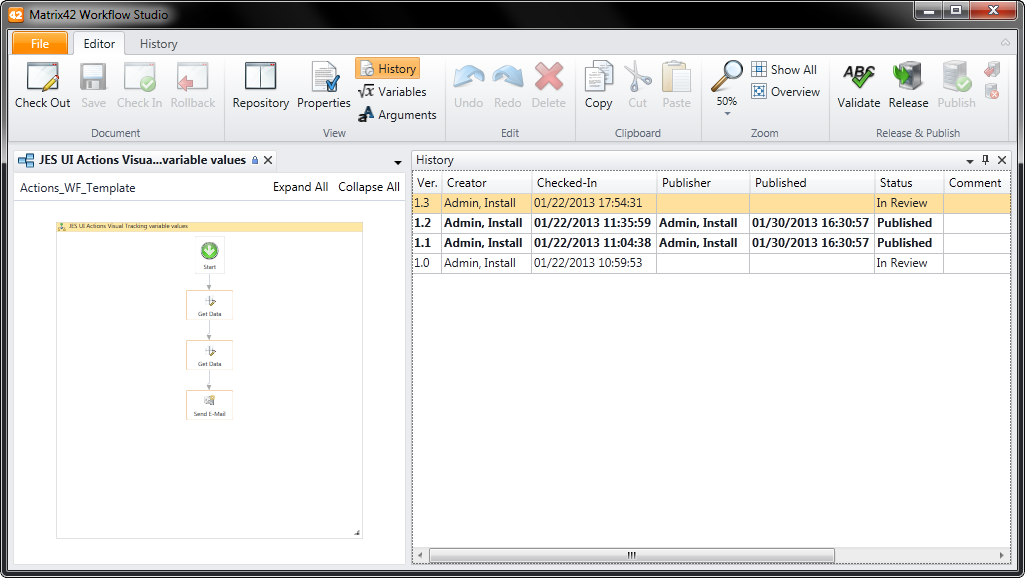The image size is (1025, 578).
Task: Click the History table right scroll arrow
Action: [1002, 555]
